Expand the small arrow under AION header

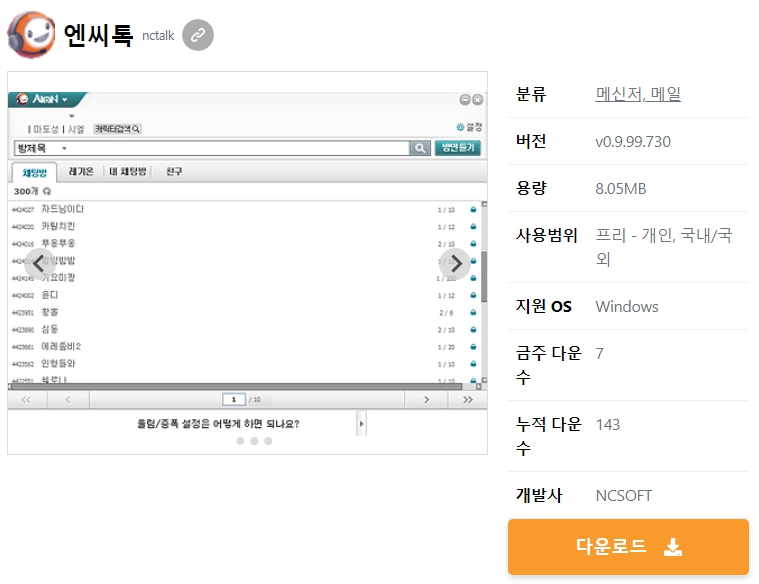[x=72, y=116]
